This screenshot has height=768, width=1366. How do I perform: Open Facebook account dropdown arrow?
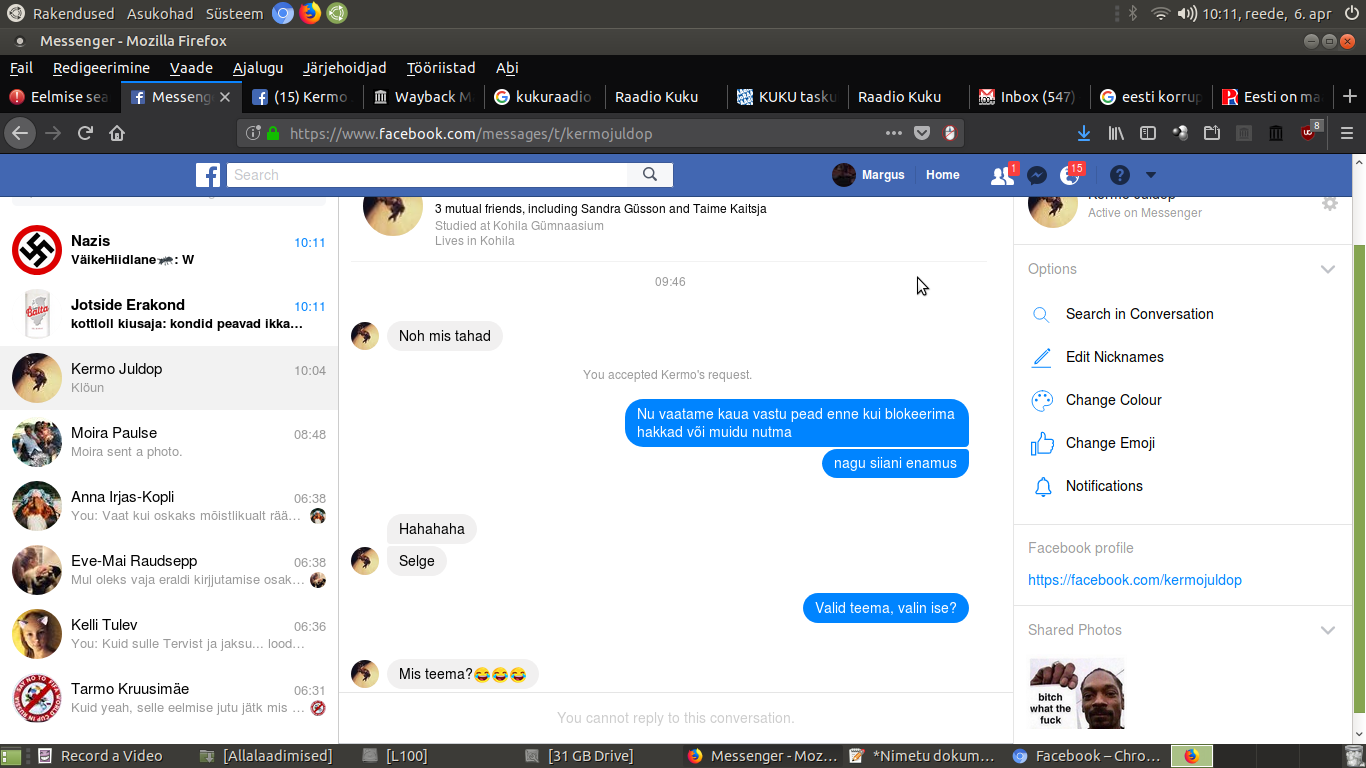(x=1150, y=175)
